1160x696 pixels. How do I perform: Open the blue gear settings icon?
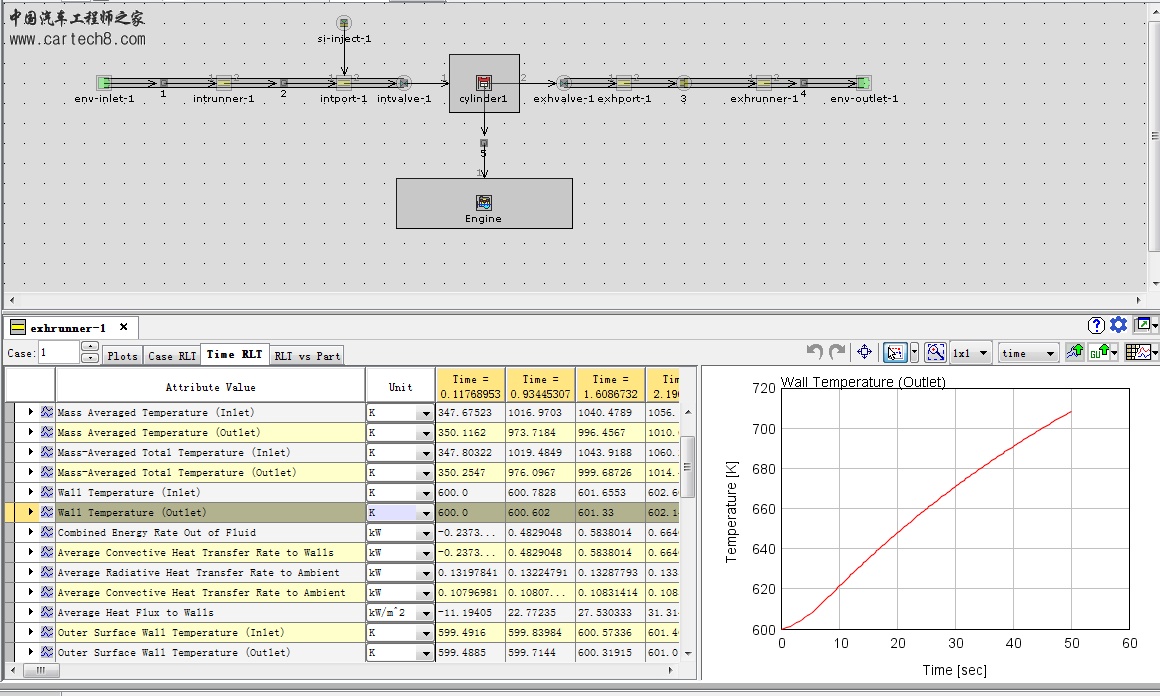click(1119, 325)
